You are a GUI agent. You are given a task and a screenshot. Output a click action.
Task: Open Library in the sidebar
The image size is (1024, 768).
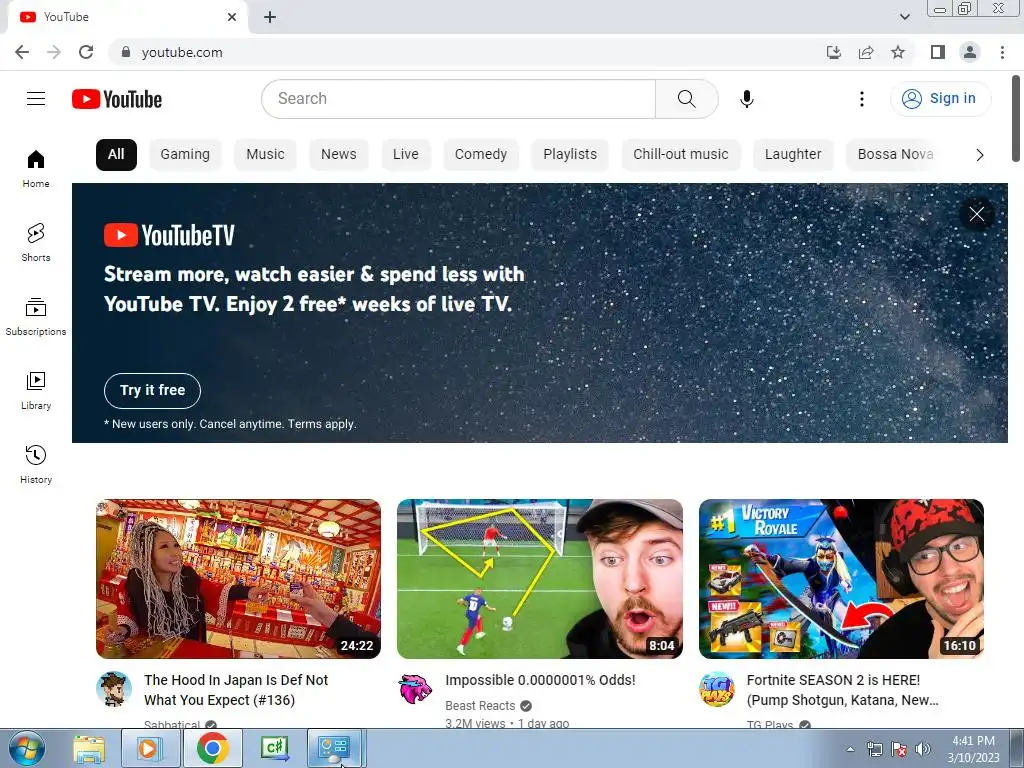click(36, 391)
